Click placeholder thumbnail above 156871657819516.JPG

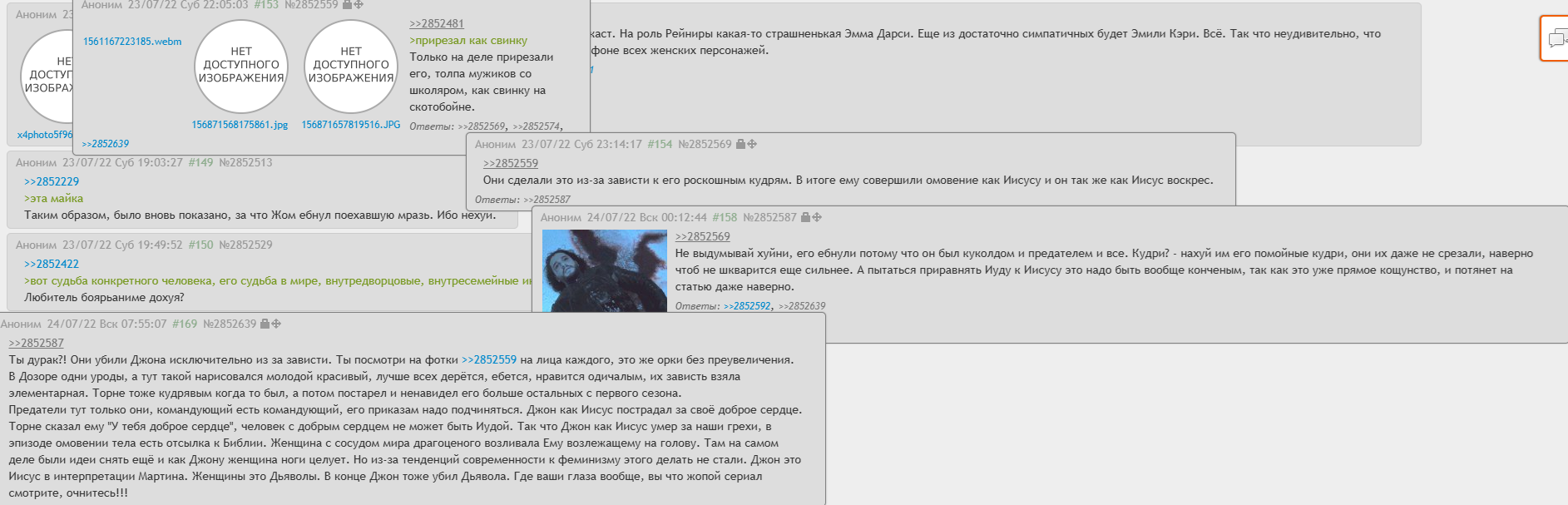(x=351, y=65)
